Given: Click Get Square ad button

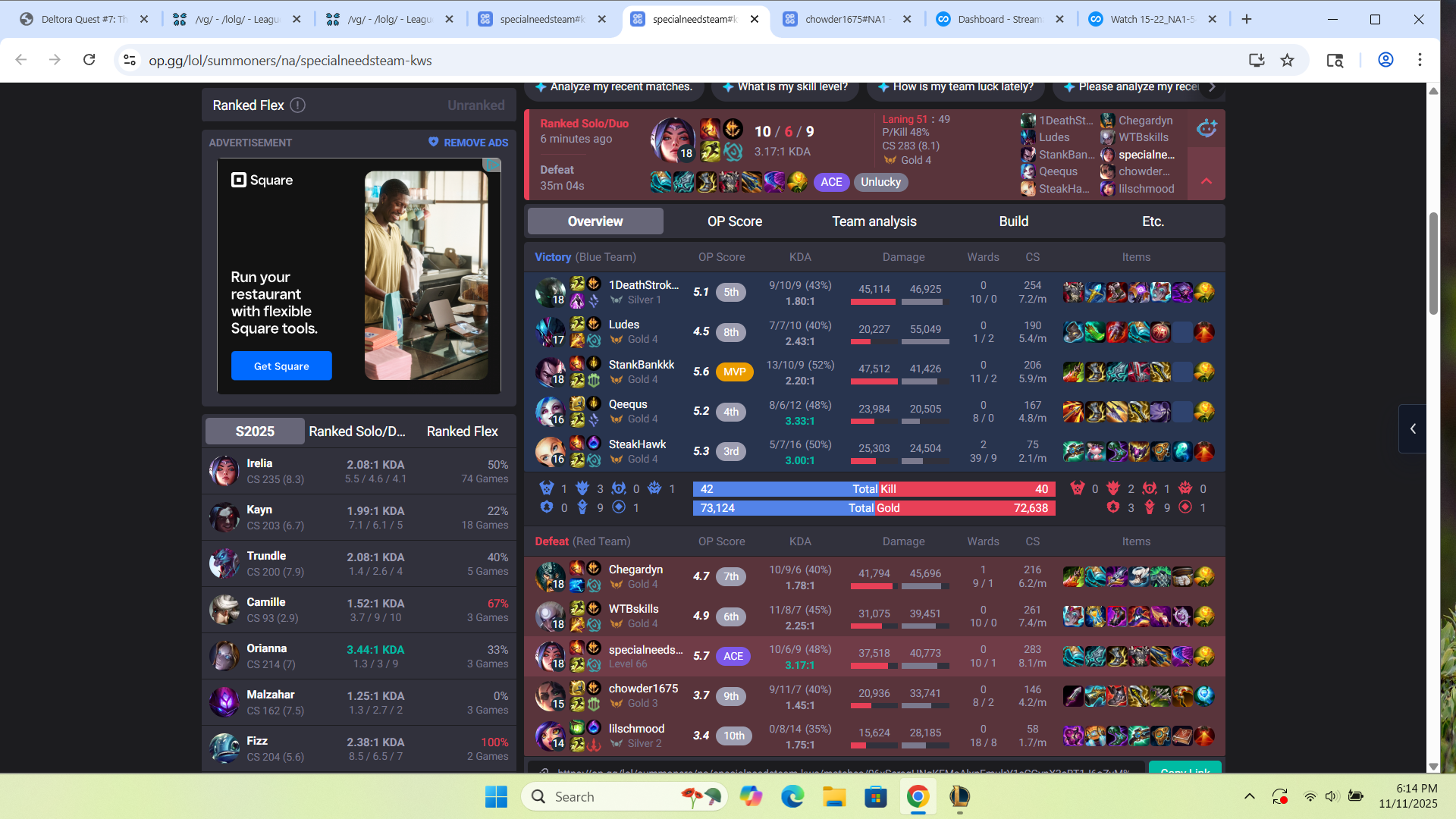Looking at the screenshot, I should click(x=281, y=366).
